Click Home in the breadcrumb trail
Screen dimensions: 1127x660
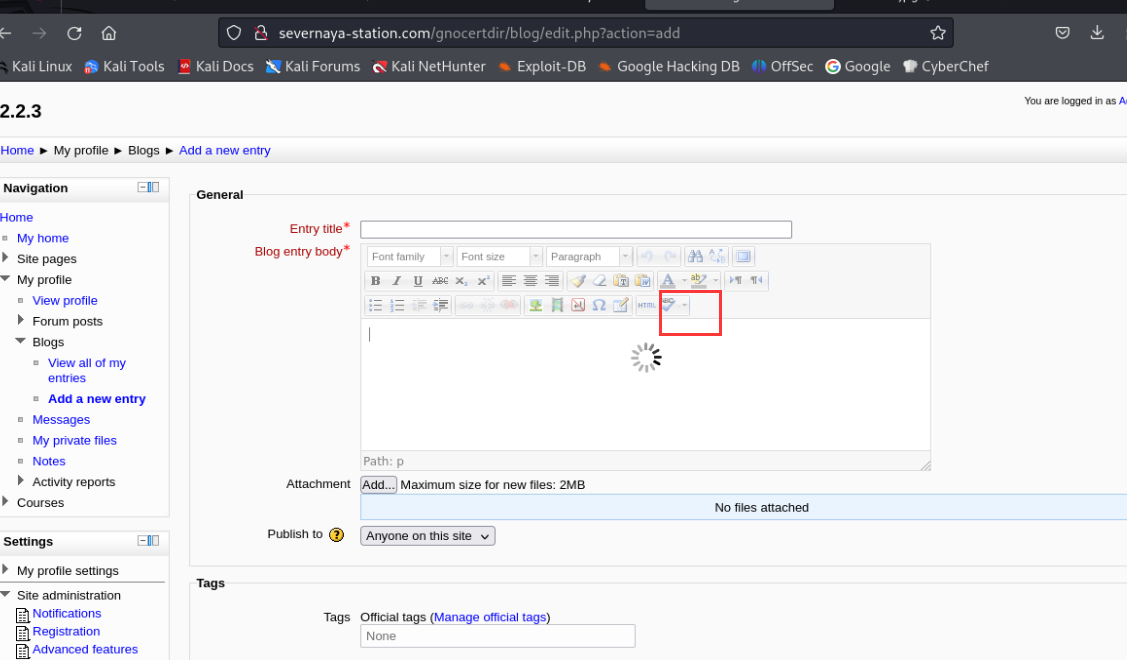[x=17, y=150]
